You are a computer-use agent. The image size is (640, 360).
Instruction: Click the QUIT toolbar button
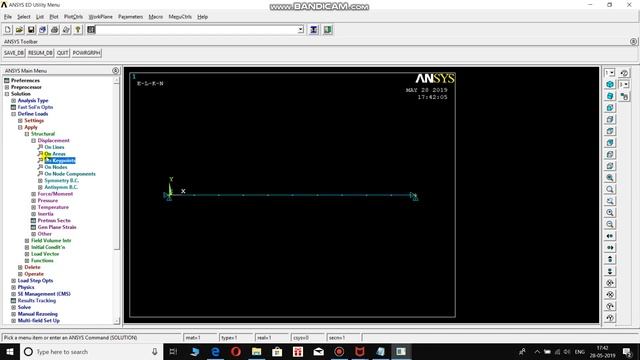tap(62, 53)
